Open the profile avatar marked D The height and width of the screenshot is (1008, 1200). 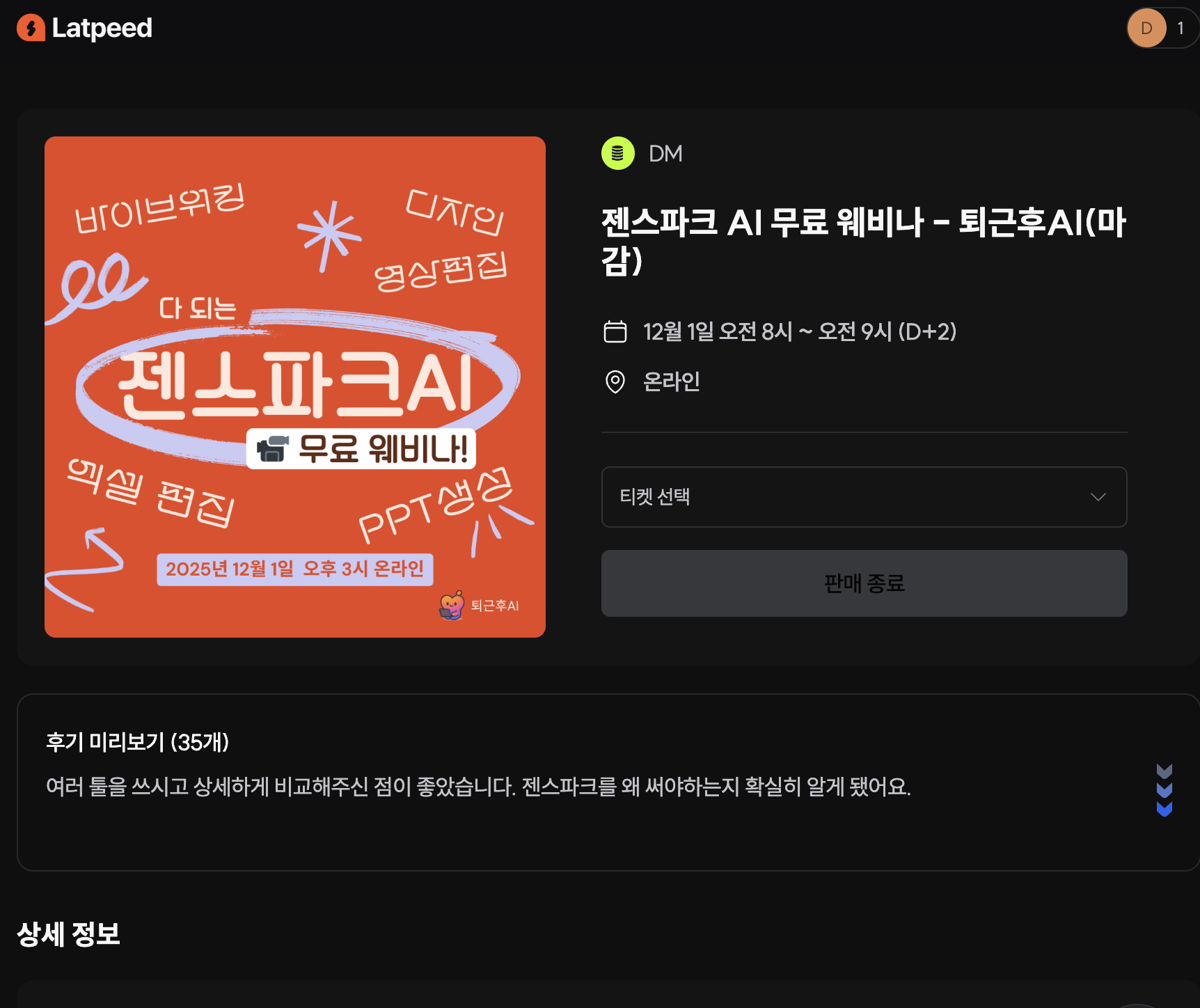pyautogui.click(x=1146, y=28)
